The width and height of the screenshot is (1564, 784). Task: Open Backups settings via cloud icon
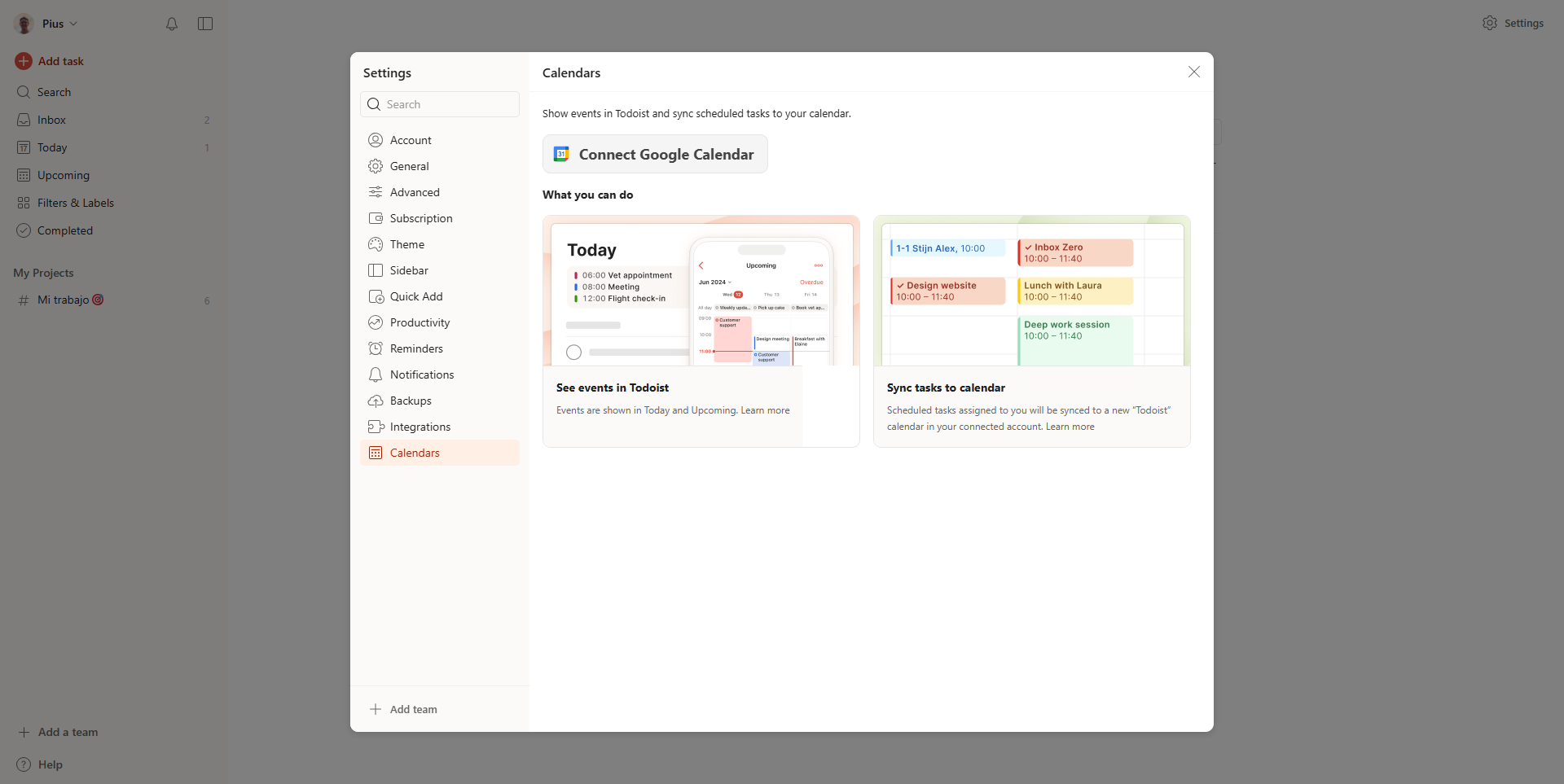[376, 401]
